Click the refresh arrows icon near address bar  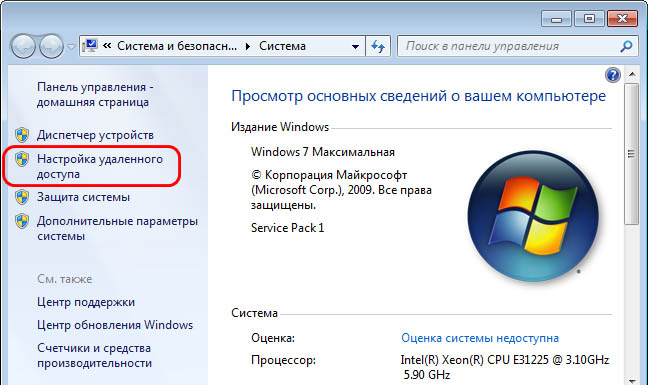378,46
